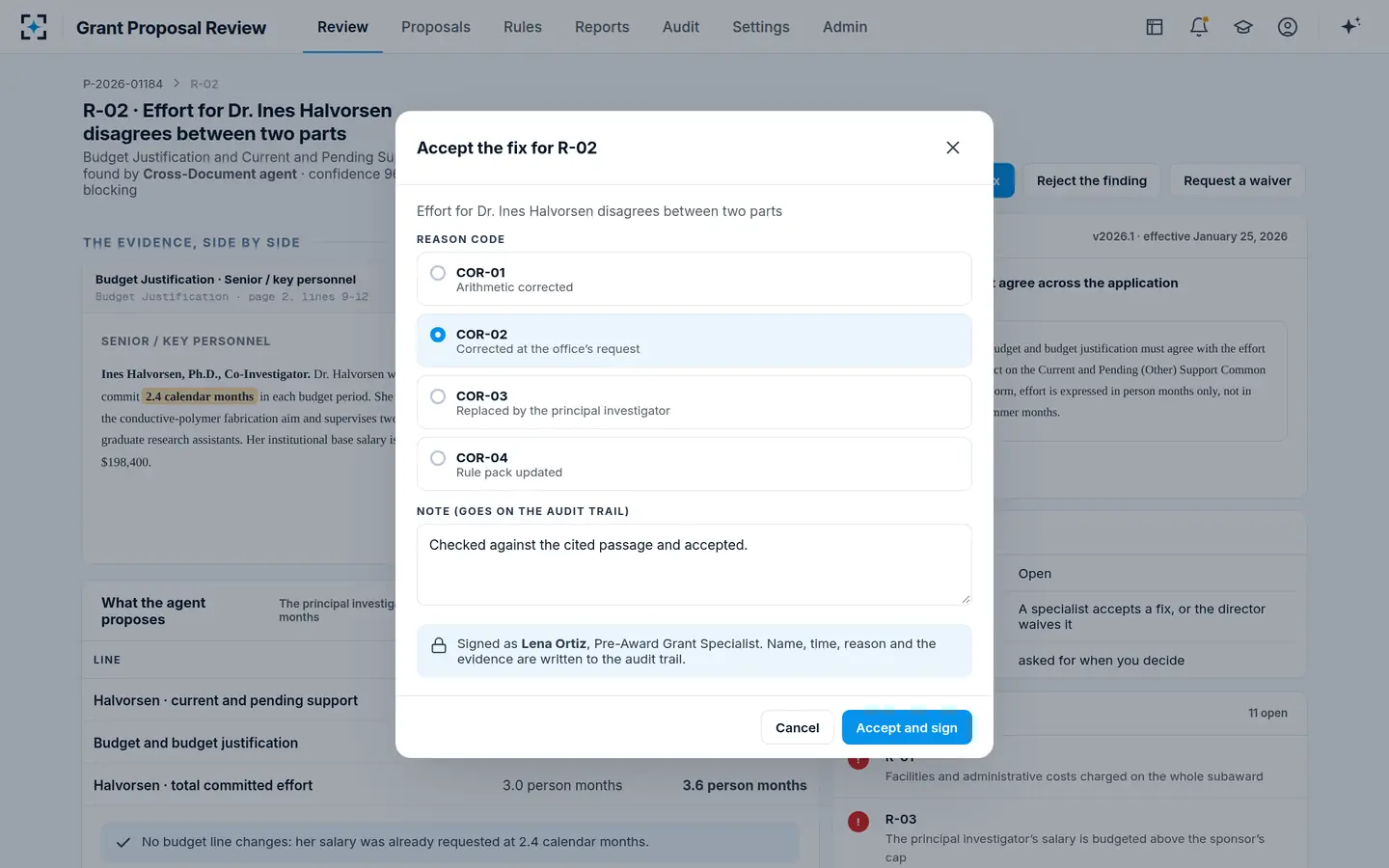
Task: Open the Rules tab
Action: (x=523, y=27)
